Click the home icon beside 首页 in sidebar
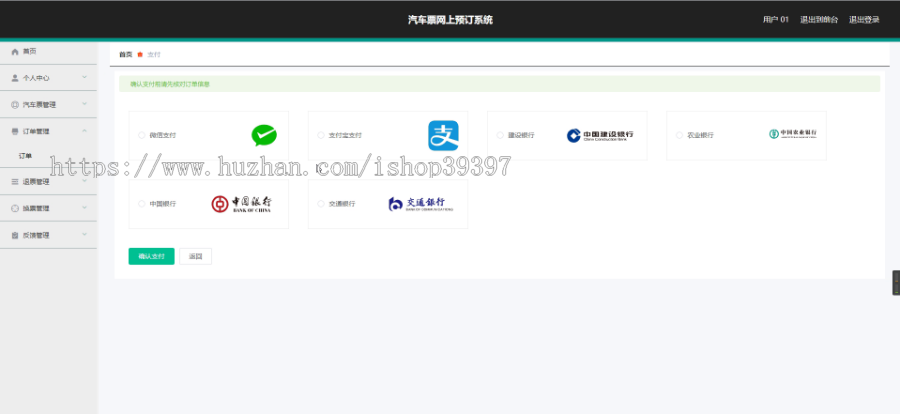This screenshot has height=414, width=900. [x=15, y=52]
